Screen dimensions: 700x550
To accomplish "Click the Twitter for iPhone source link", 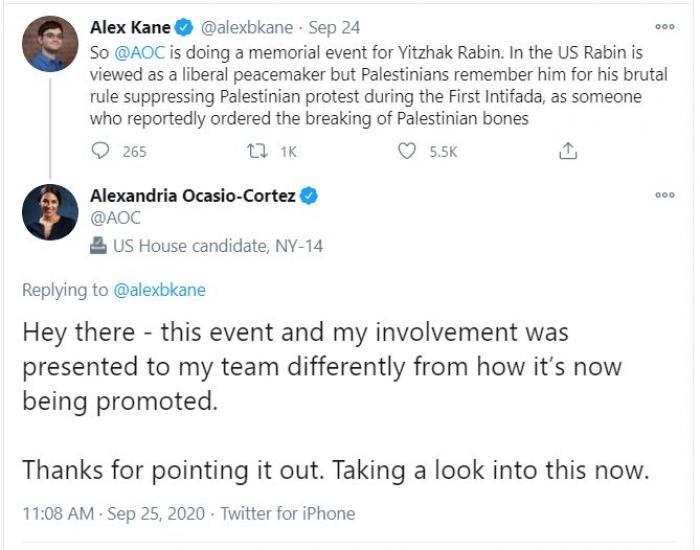I will 287,513.
